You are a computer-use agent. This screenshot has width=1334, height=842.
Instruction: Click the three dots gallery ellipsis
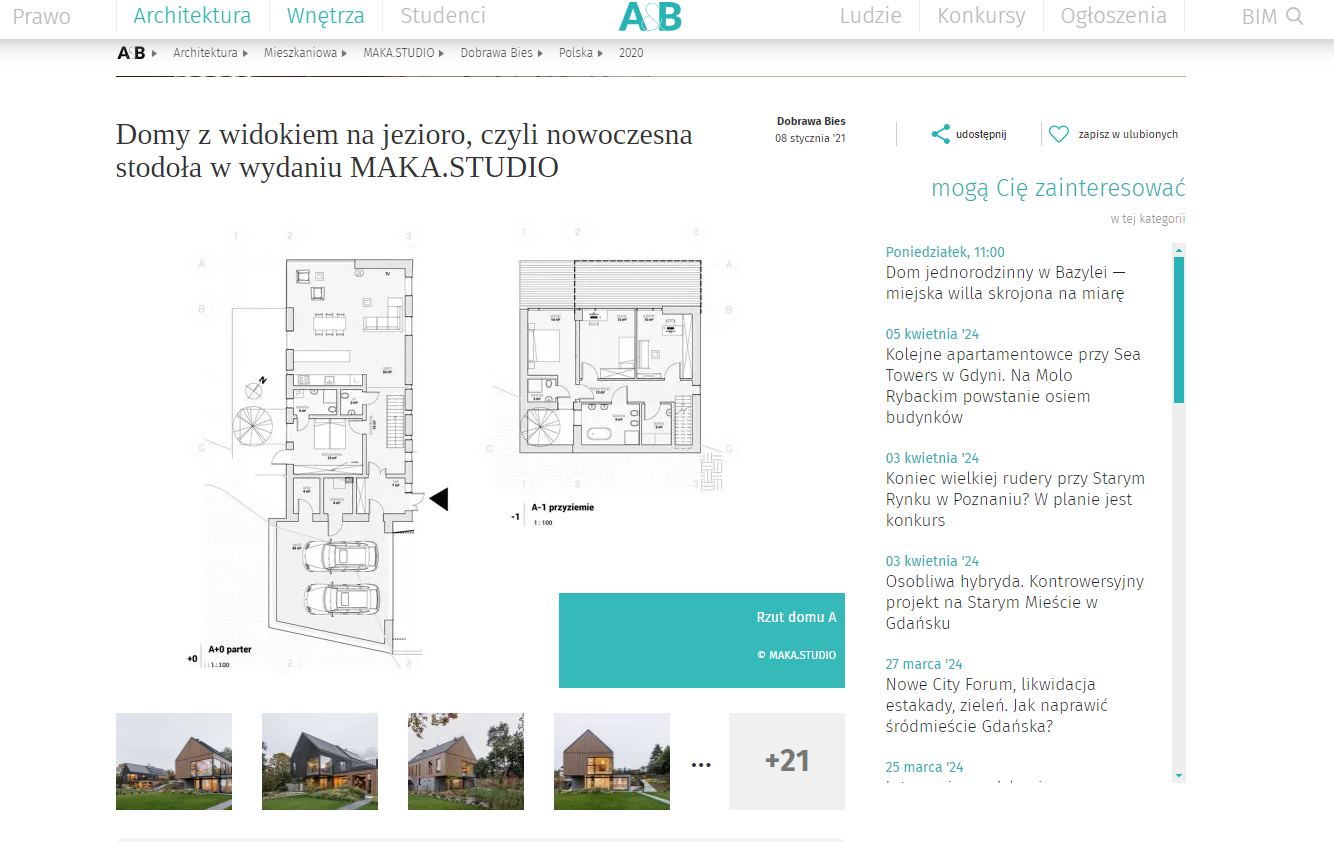(x=701, y=765)
